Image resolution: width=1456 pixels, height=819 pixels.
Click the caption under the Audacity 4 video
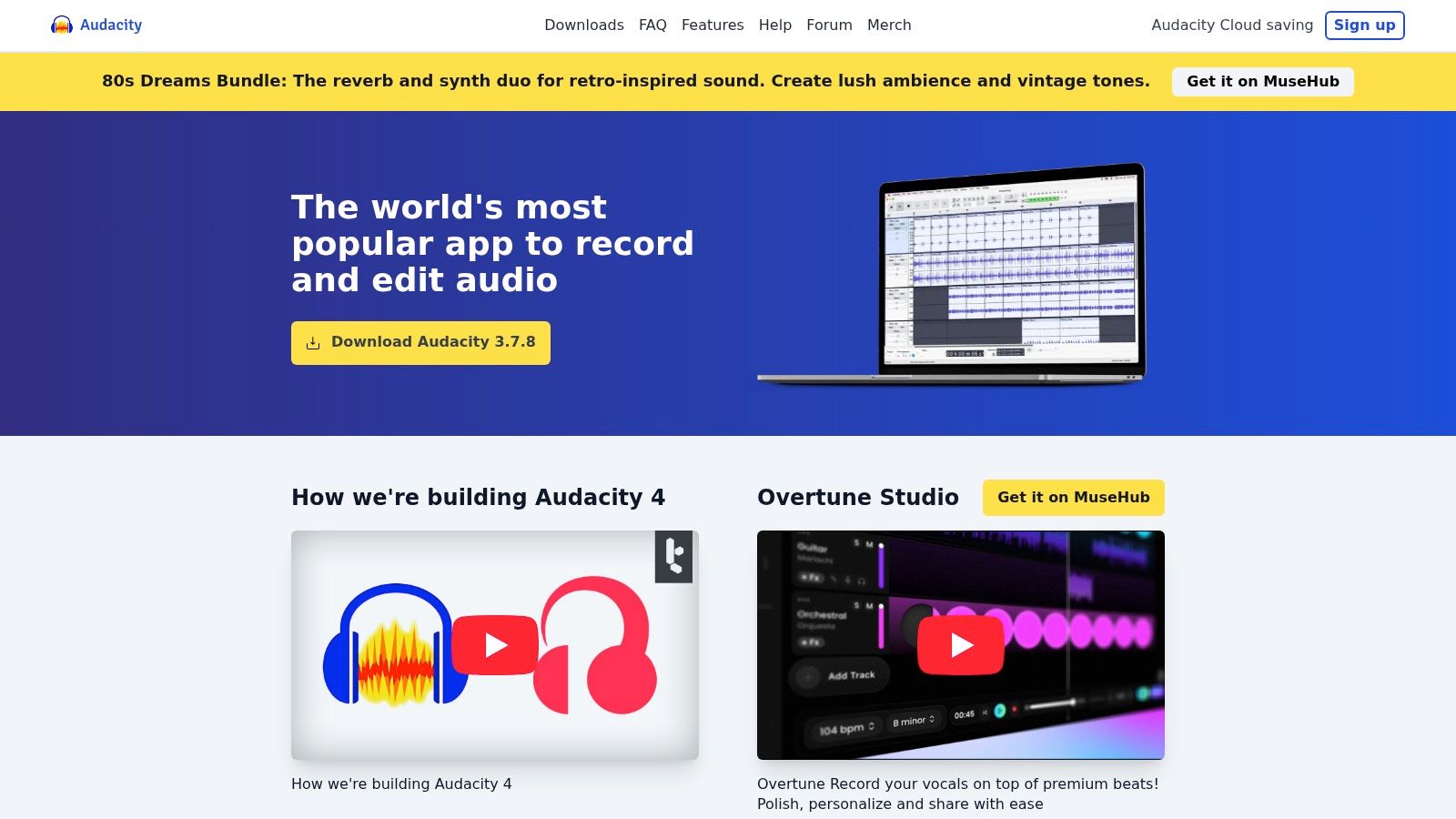[401, 784]
